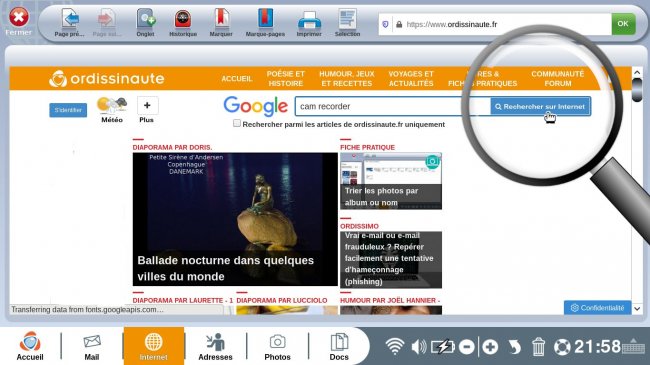Viewport: 650px width, 365px height.
Task: Click the undo arrow icon
Action: pyautogui.click(x=514, y=346)
